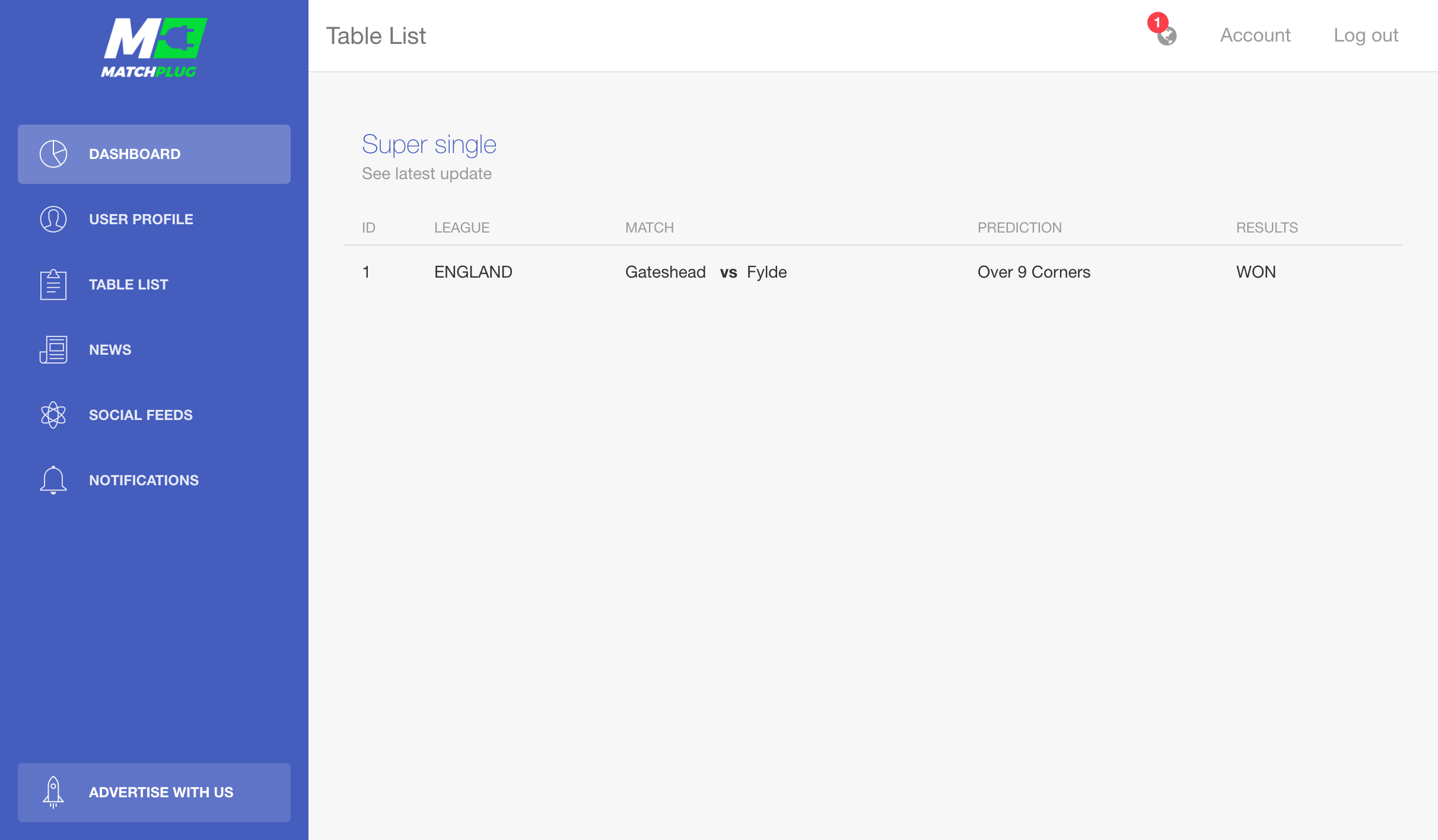The width and height of the screenshot is (1438, 840).
Task: Open Social Feeds in sidebar
Action: (141, 415)
